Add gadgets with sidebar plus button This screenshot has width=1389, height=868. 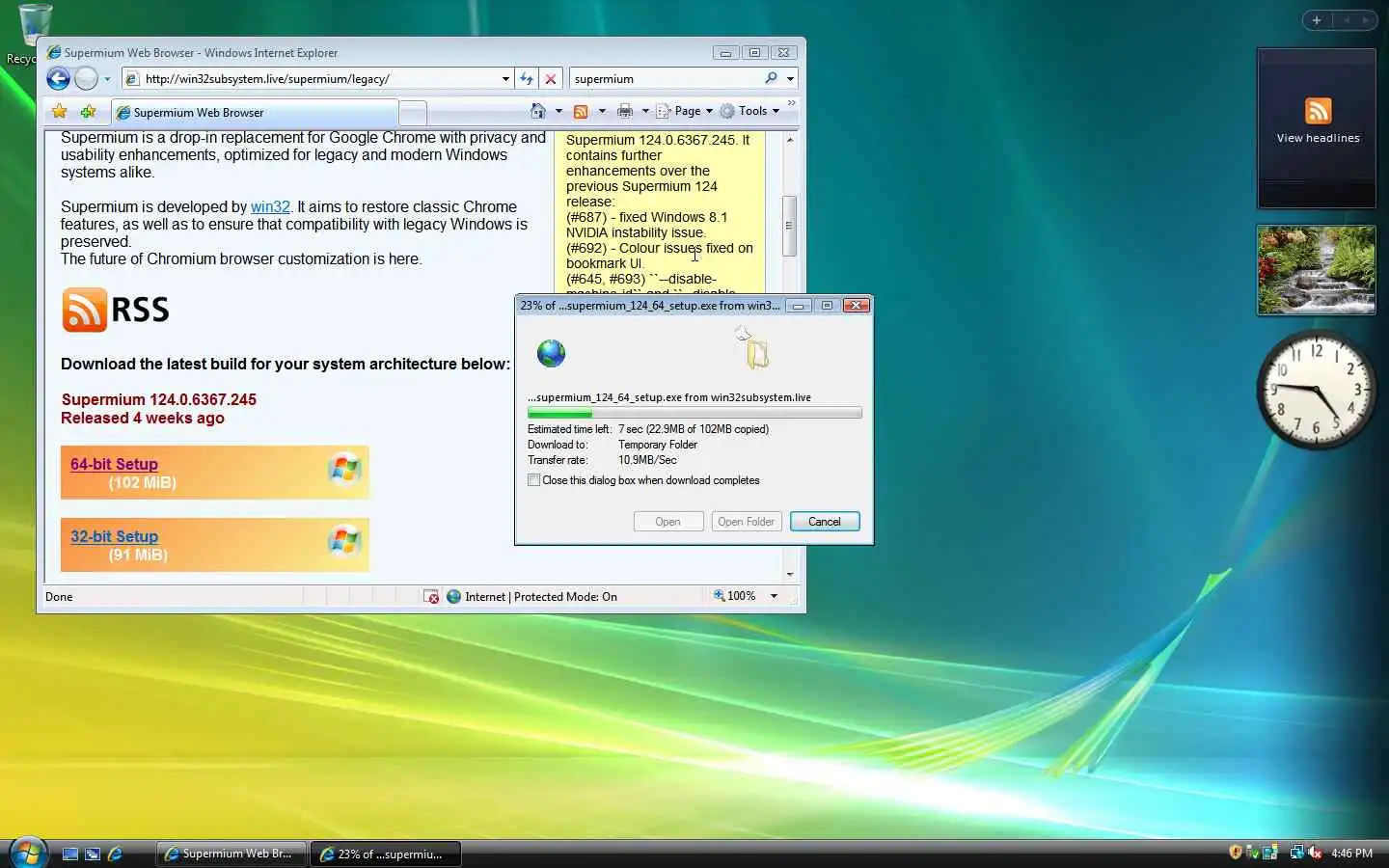[x=1317, y=19]
